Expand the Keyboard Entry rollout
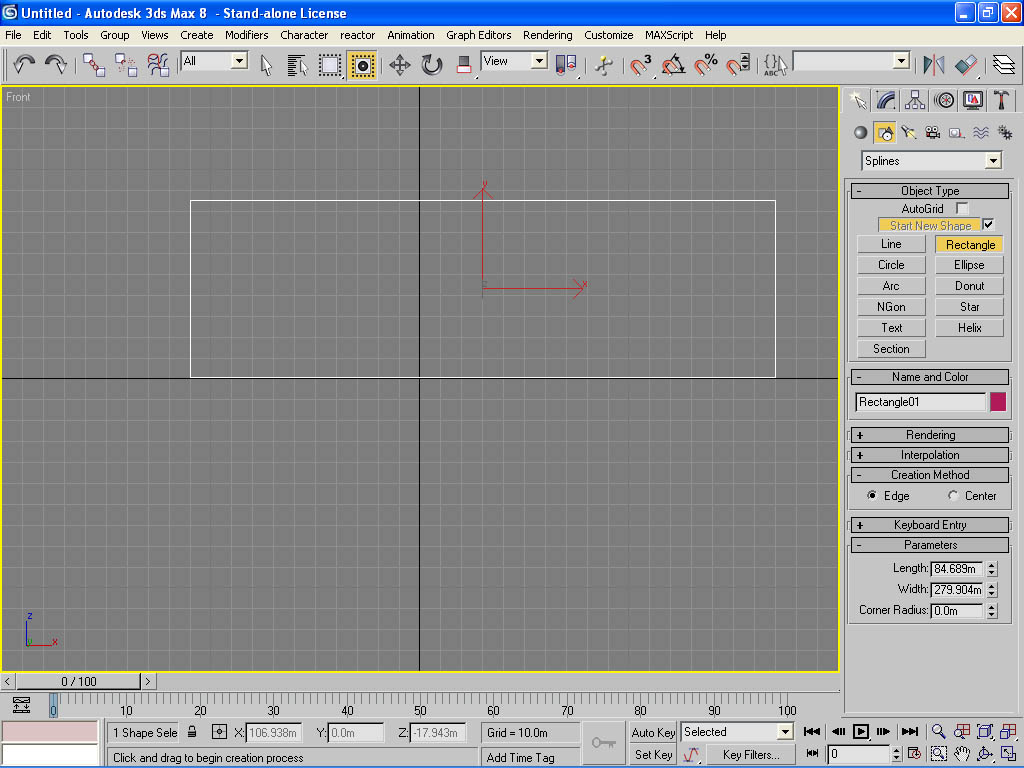1024x768 pixels. (930, 525)
